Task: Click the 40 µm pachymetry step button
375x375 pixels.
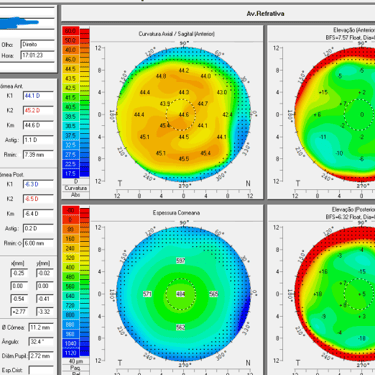Action: (76, 361)
